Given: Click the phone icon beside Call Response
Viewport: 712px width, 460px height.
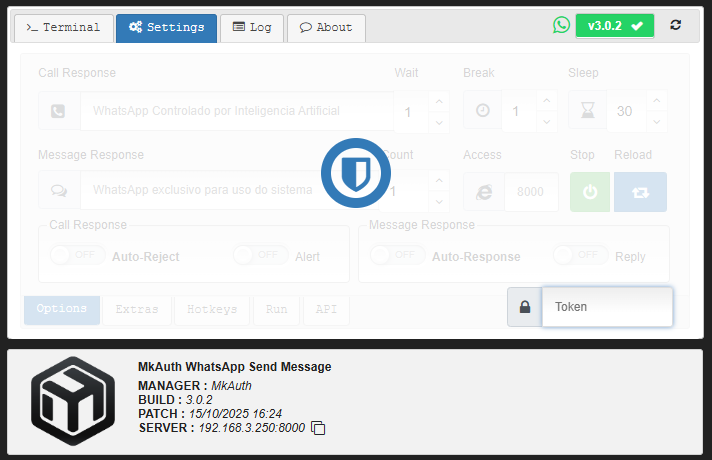Looking at the screenshot, I should tap(59, 111).
